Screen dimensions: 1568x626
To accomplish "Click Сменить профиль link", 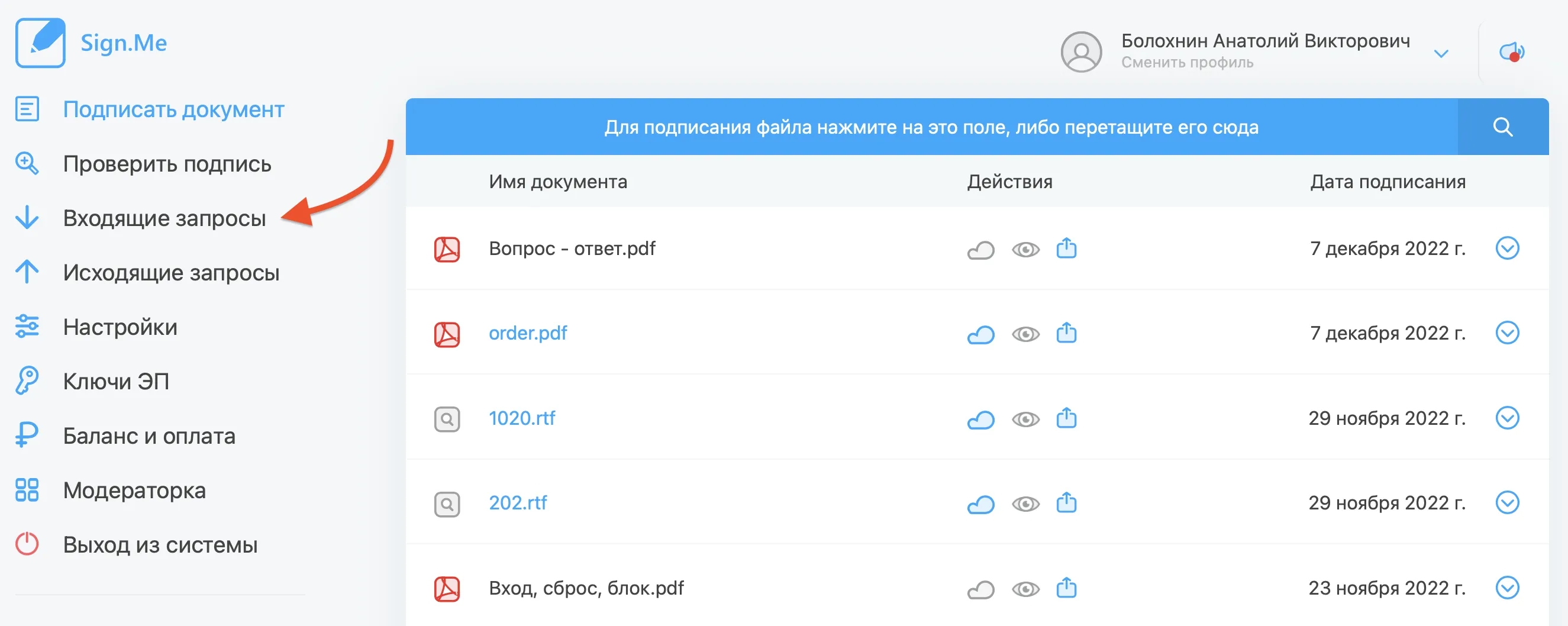I will (x=1187, y=63).
